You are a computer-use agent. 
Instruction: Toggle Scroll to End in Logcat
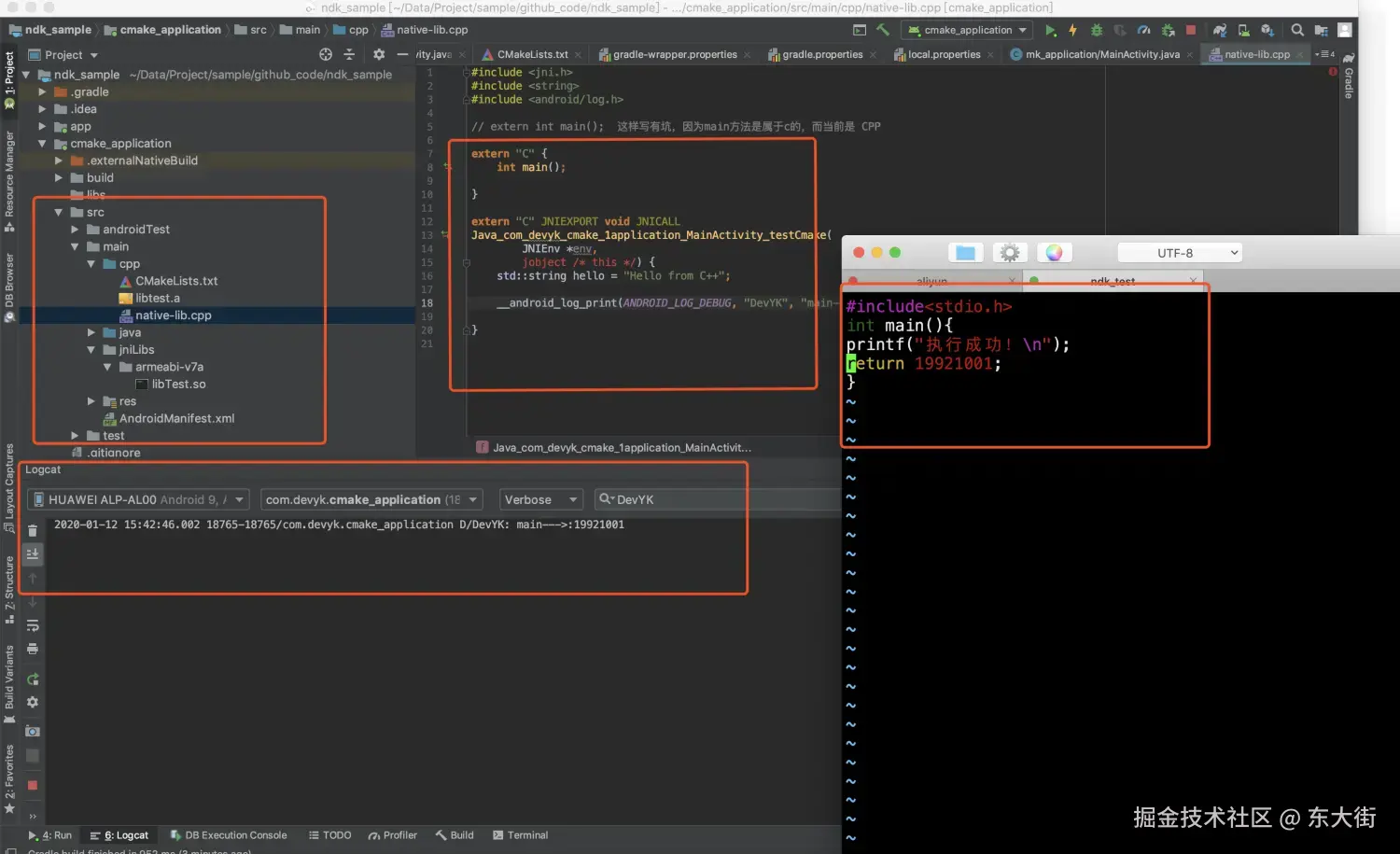pyautogui.click(x=33, y=554)
